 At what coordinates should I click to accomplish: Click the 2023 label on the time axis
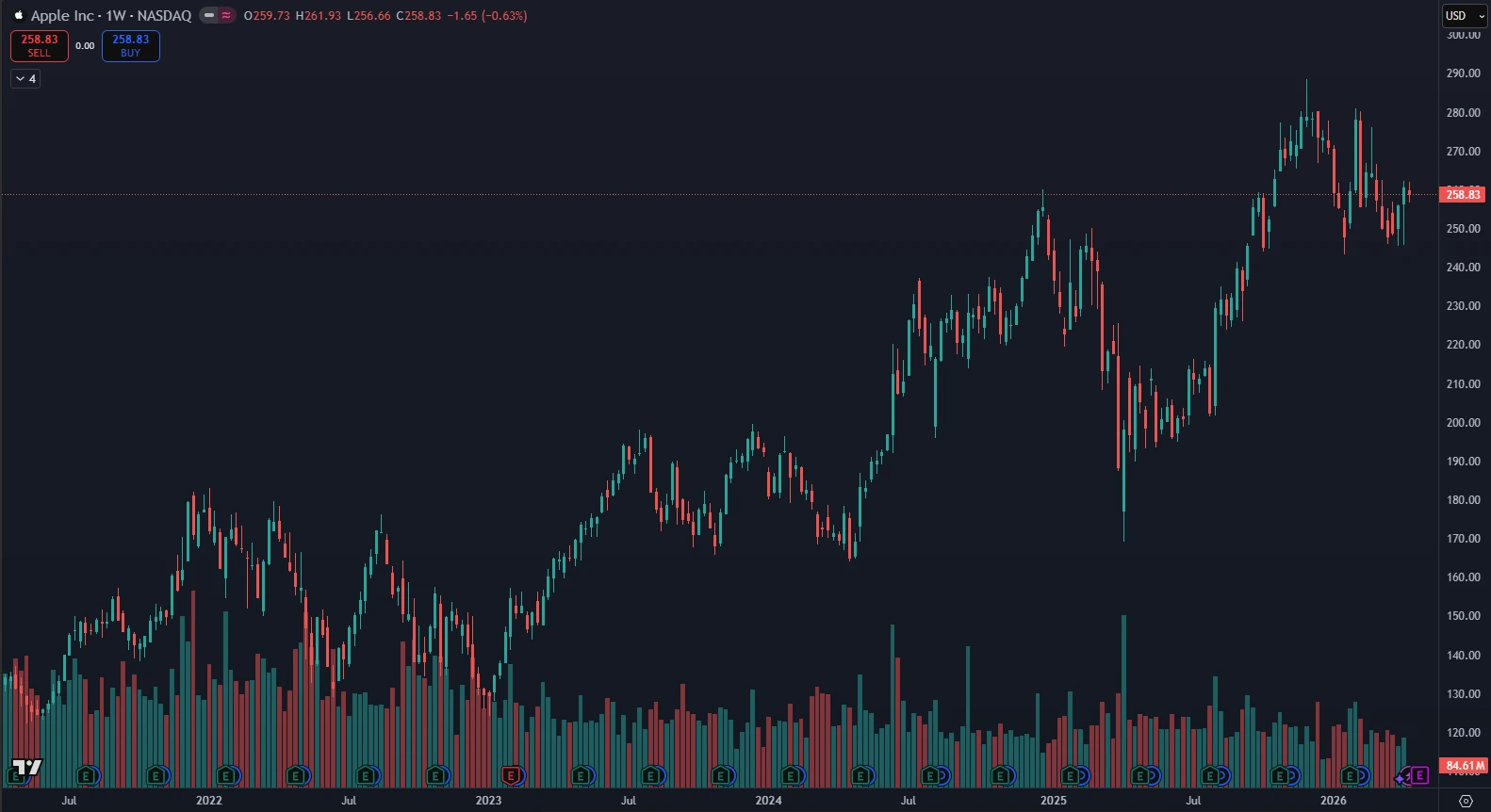[x=488, y=801]
